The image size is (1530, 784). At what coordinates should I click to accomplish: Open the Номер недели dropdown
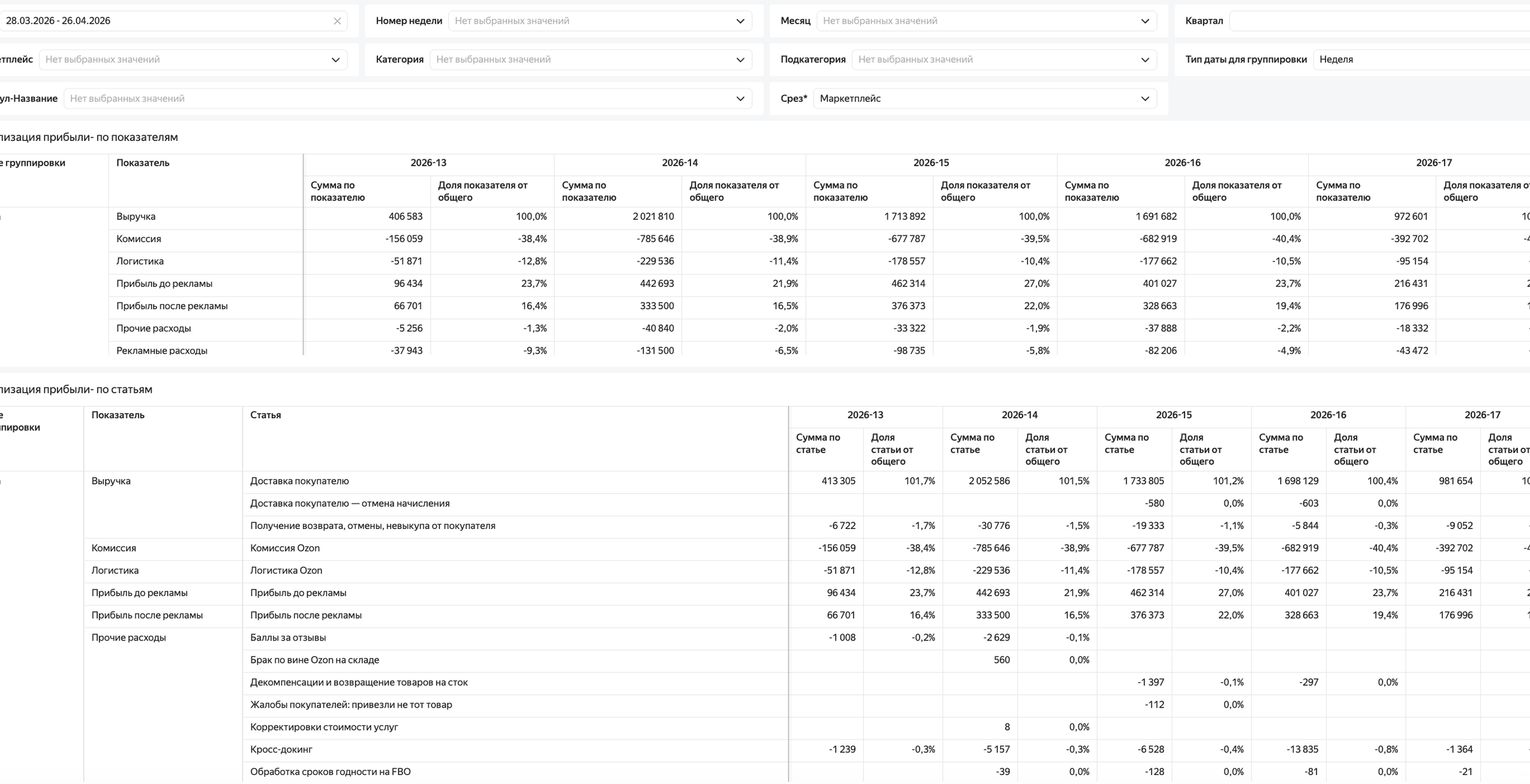600,21
